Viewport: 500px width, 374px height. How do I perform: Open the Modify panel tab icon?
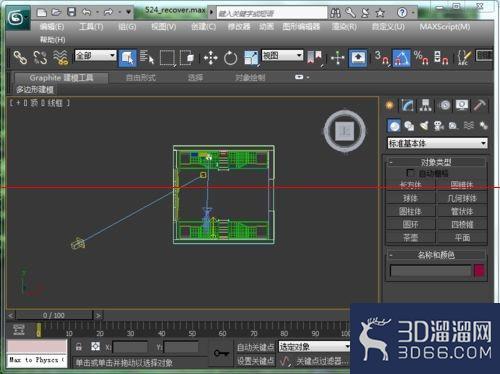407,105
